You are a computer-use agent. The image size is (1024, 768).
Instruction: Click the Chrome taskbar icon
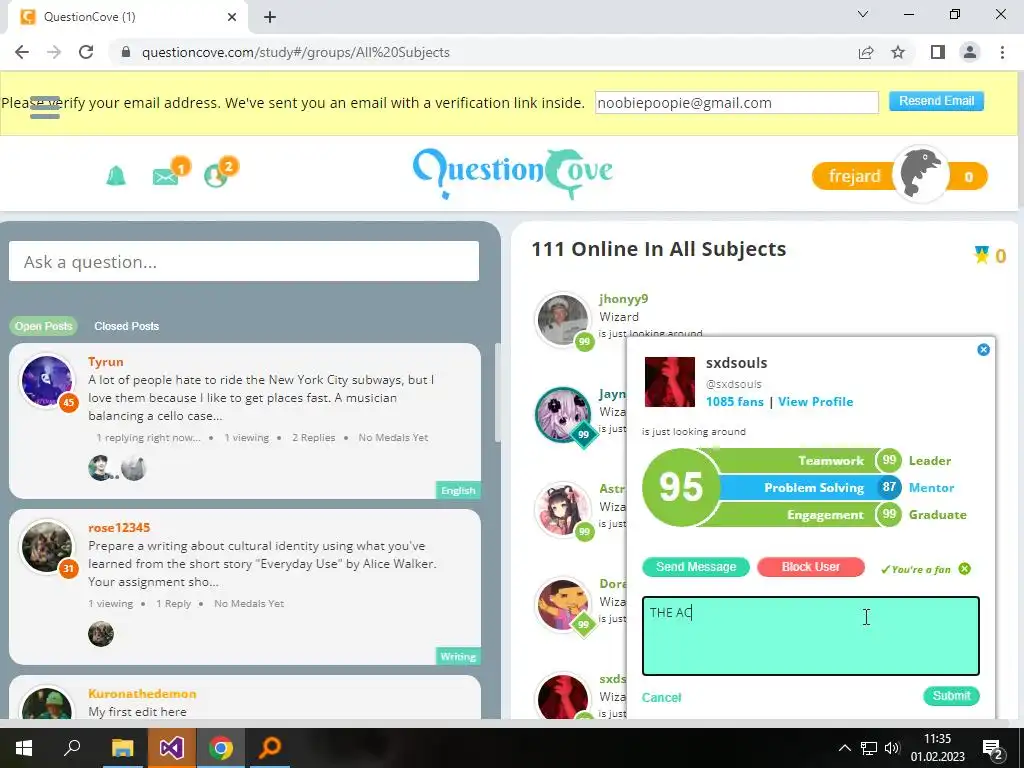pos(221,748)
